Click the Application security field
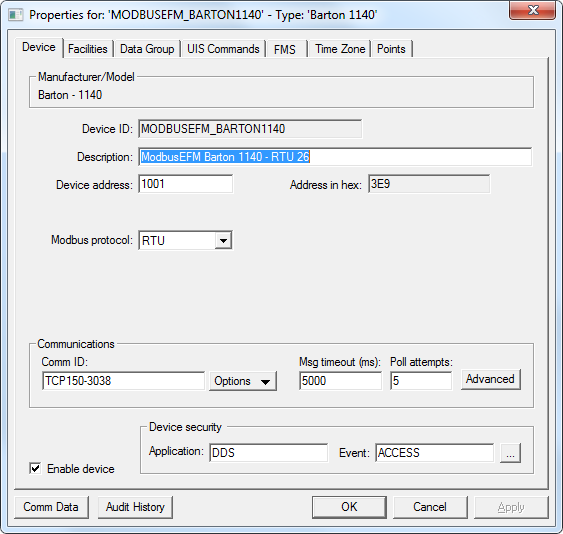Screen dimensions: 563x534 click(x=268, y=453)
